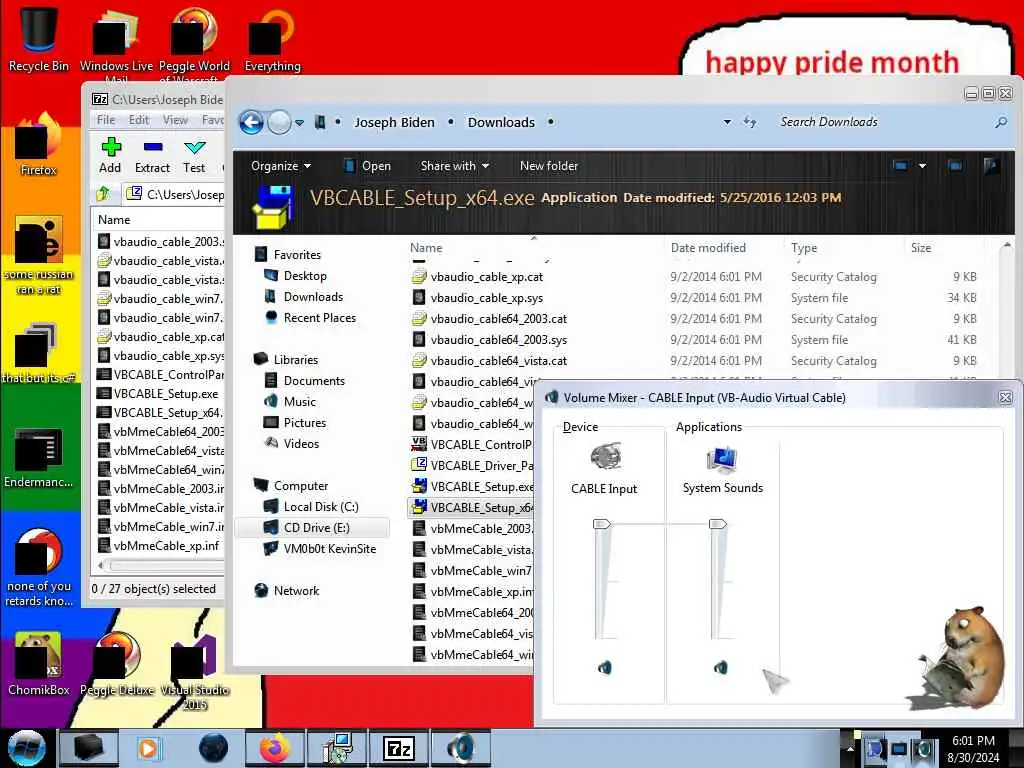Open the address bar history dropdown
The width and height of the screenshot is (1024, 768).
[727, 122]
